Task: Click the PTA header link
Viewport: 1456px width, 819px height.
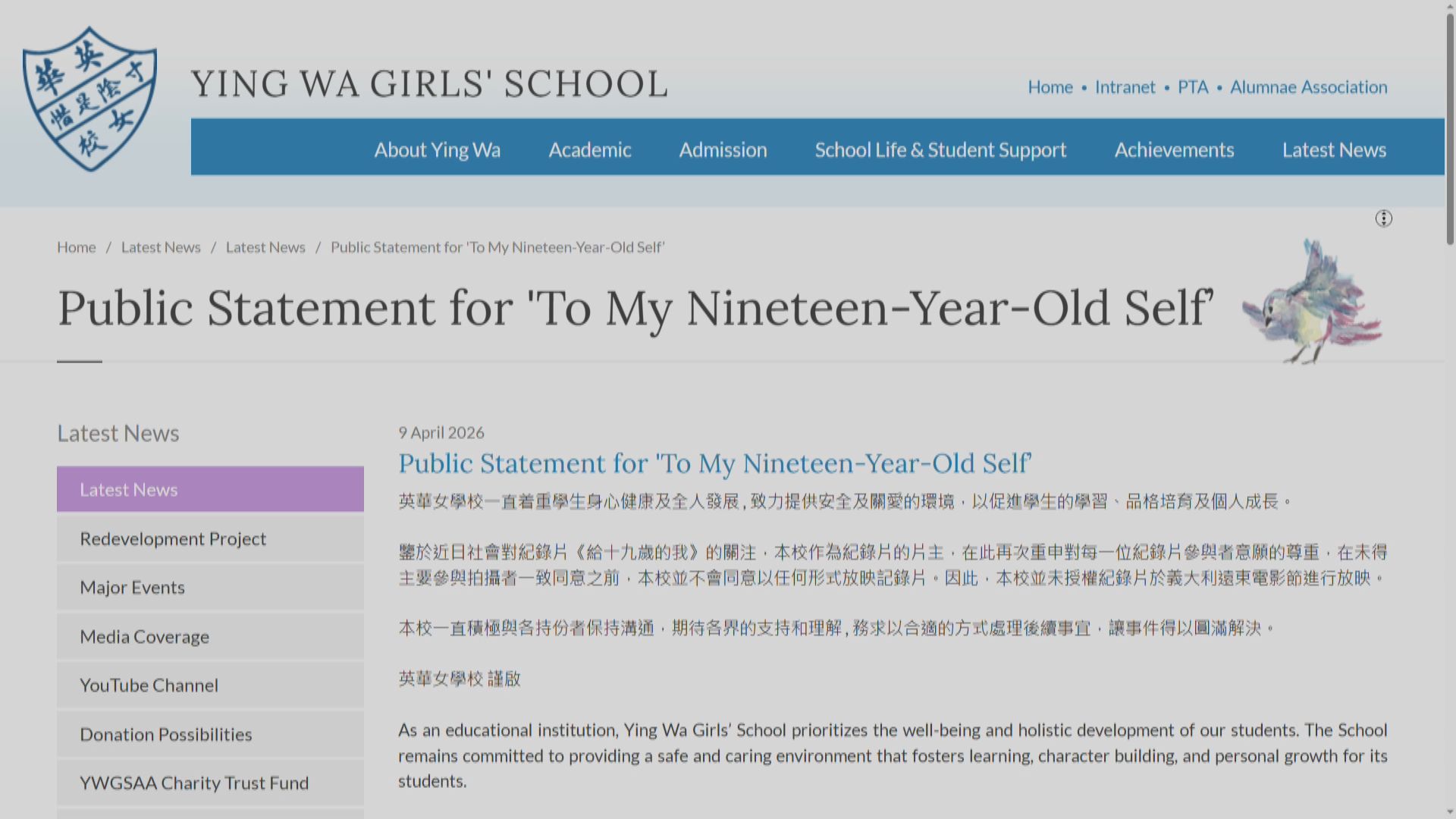Action: click(1193, 87)
